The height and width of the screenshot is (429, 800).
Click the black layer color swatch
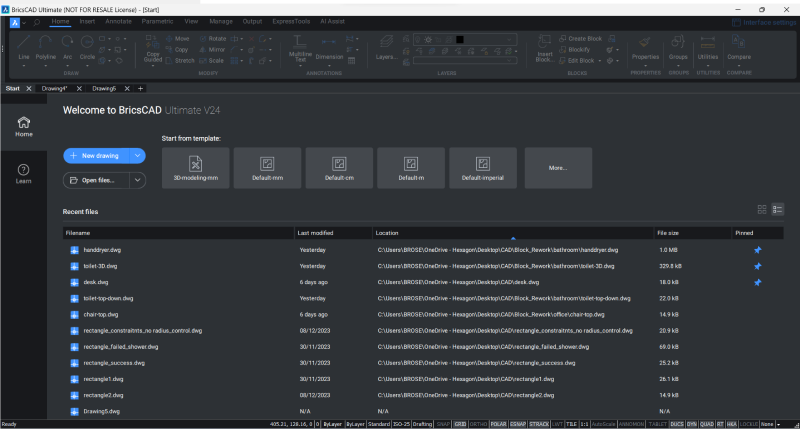[460, 39]
